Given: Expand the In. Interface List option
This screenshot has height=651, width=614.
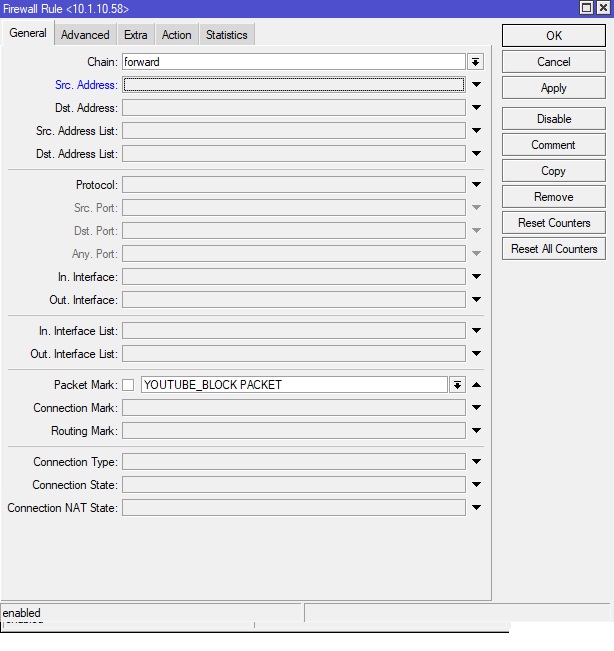Looking at the screenshot, I should pyautogui.click(x=477, y=330).
